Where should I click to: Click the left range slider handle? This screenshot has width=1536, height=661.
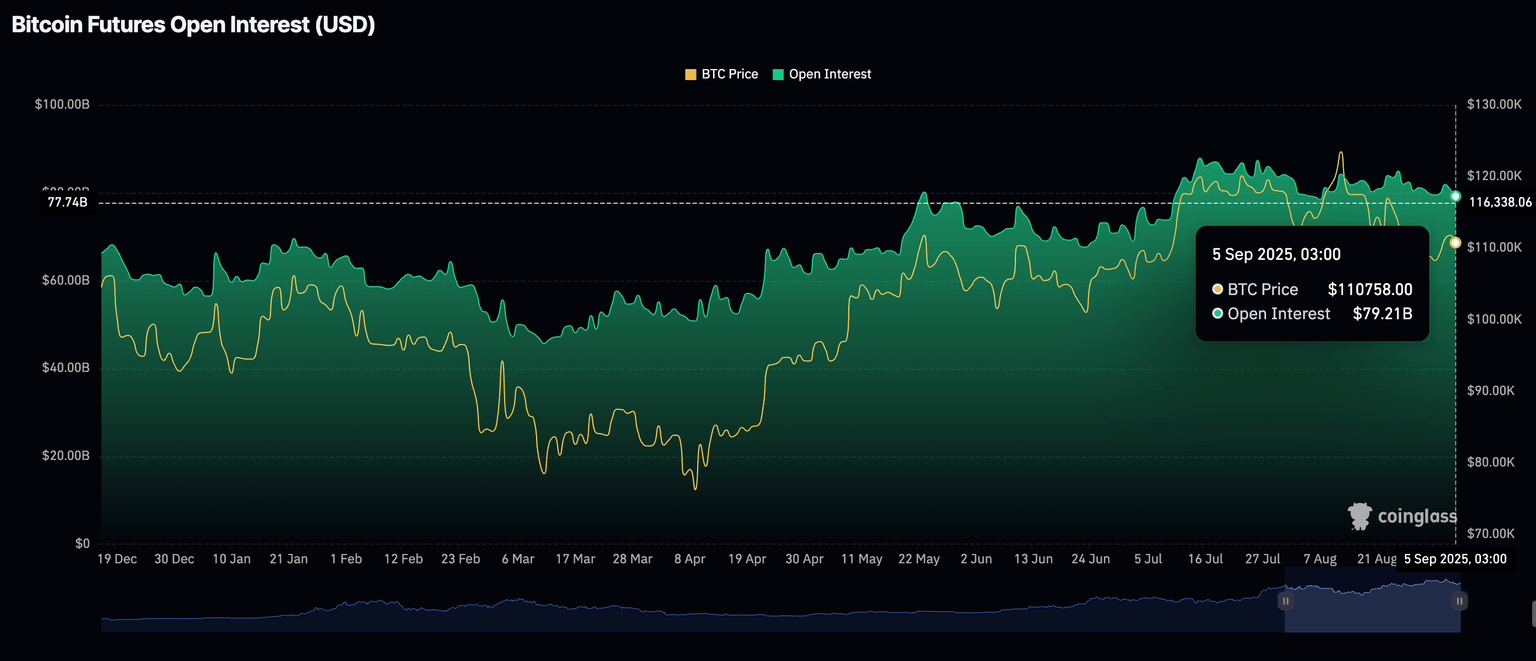pos(1285,601)
